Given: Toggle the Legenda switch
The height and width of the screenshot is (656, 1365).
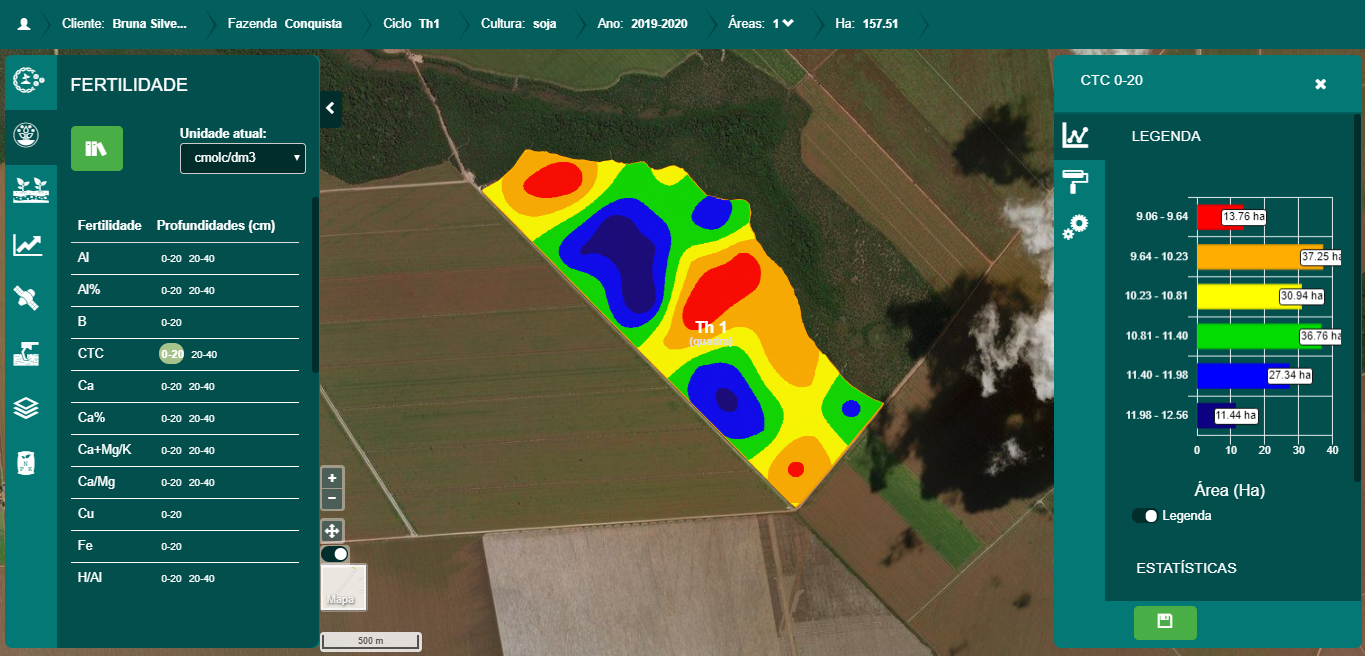Looking at the screenshot, I should click(1145, 516).
